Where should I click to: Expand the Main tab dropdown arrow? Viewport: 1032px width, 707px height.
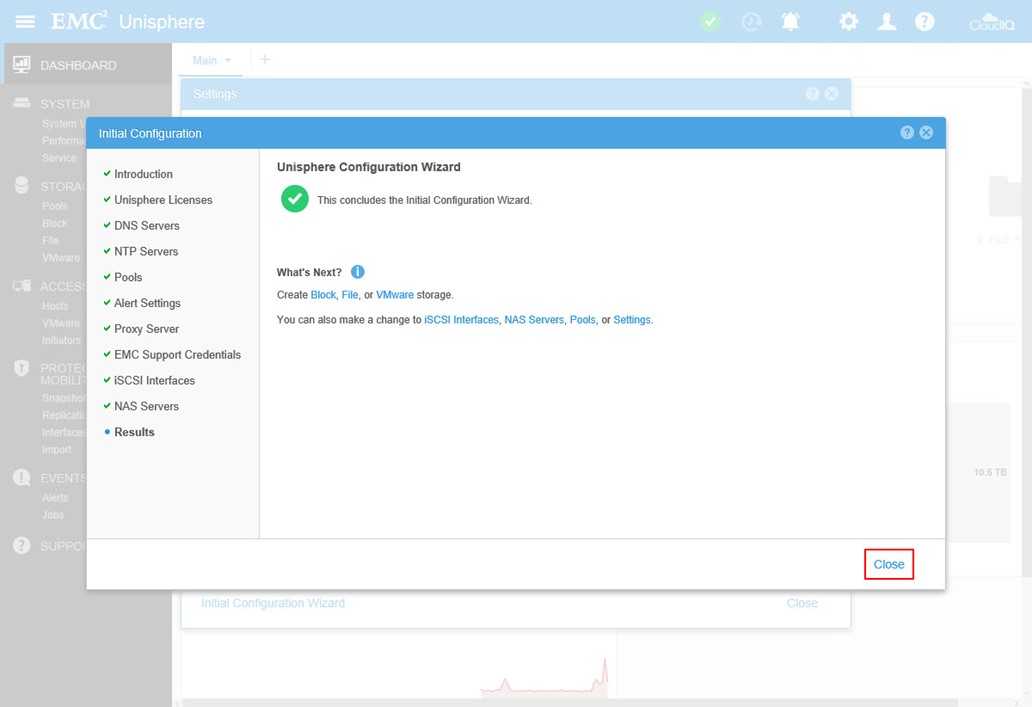[x=228, y=61]
